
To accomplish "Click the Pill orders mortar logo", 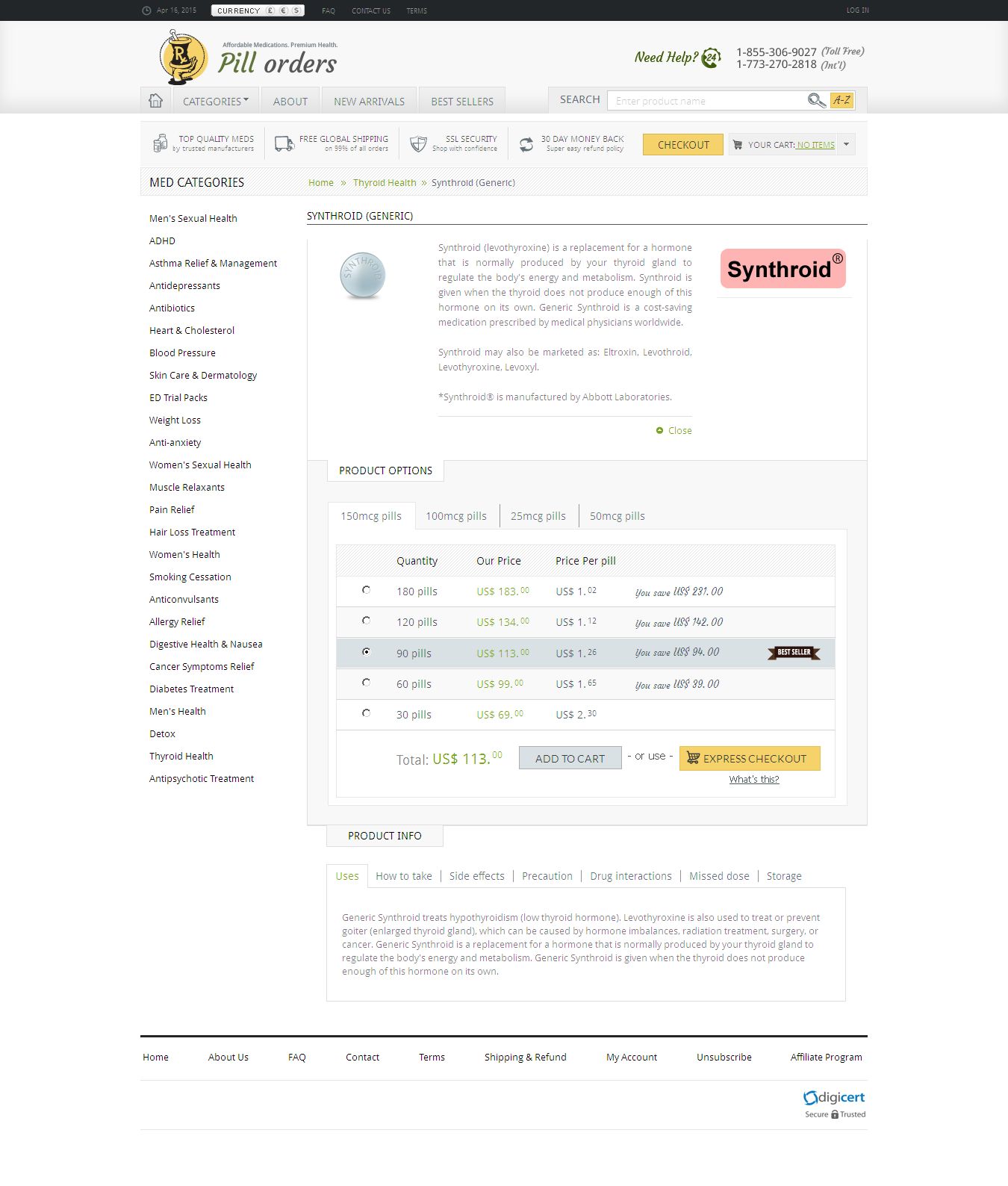I will point(183,57).
